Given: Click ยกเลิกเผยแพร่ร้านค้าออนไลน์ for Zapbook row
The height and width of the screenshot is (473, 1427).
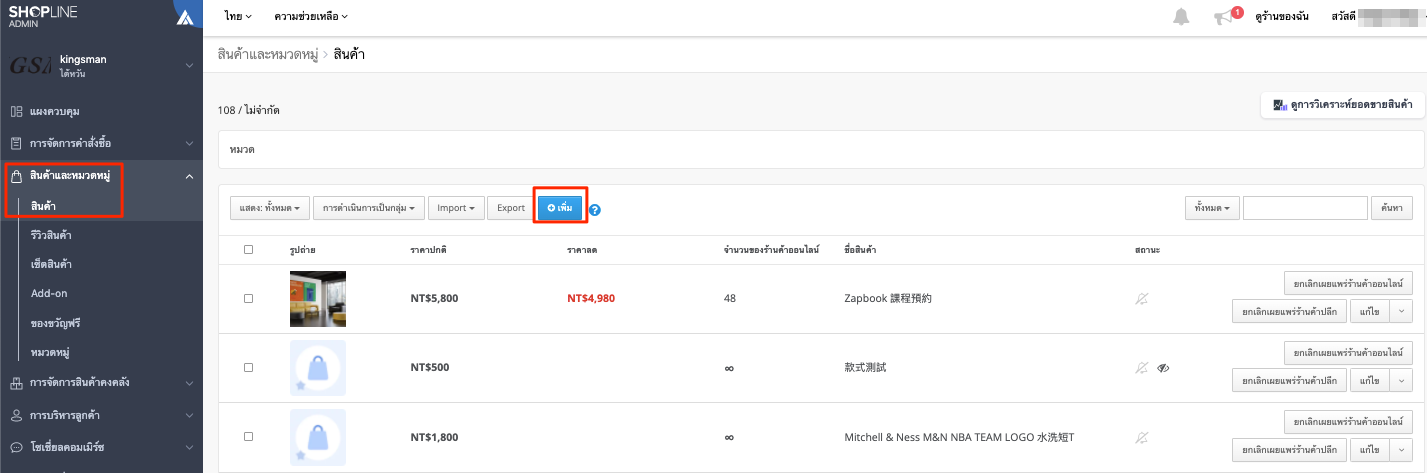Looking at the screenshot, I should click(1347, 283).
